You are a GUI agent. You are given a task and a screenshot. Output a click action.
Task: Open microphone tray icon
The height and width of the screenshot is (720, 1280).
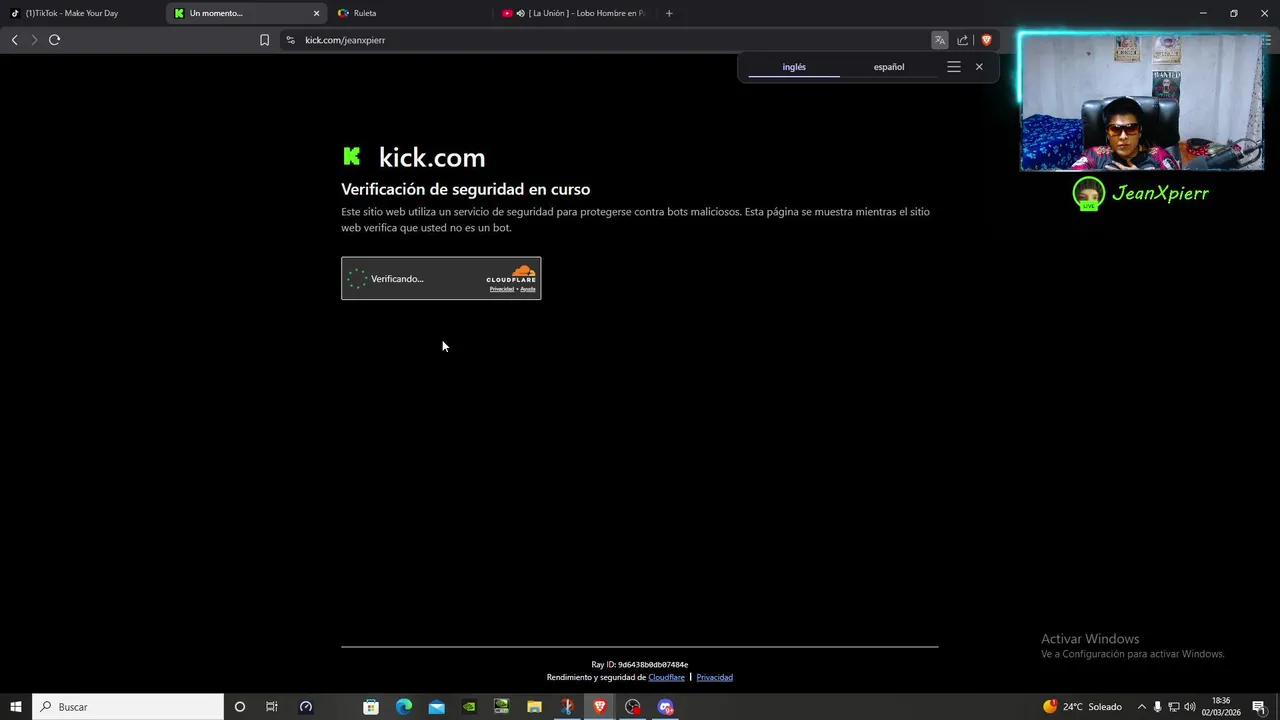click(x=1158, y=707)
